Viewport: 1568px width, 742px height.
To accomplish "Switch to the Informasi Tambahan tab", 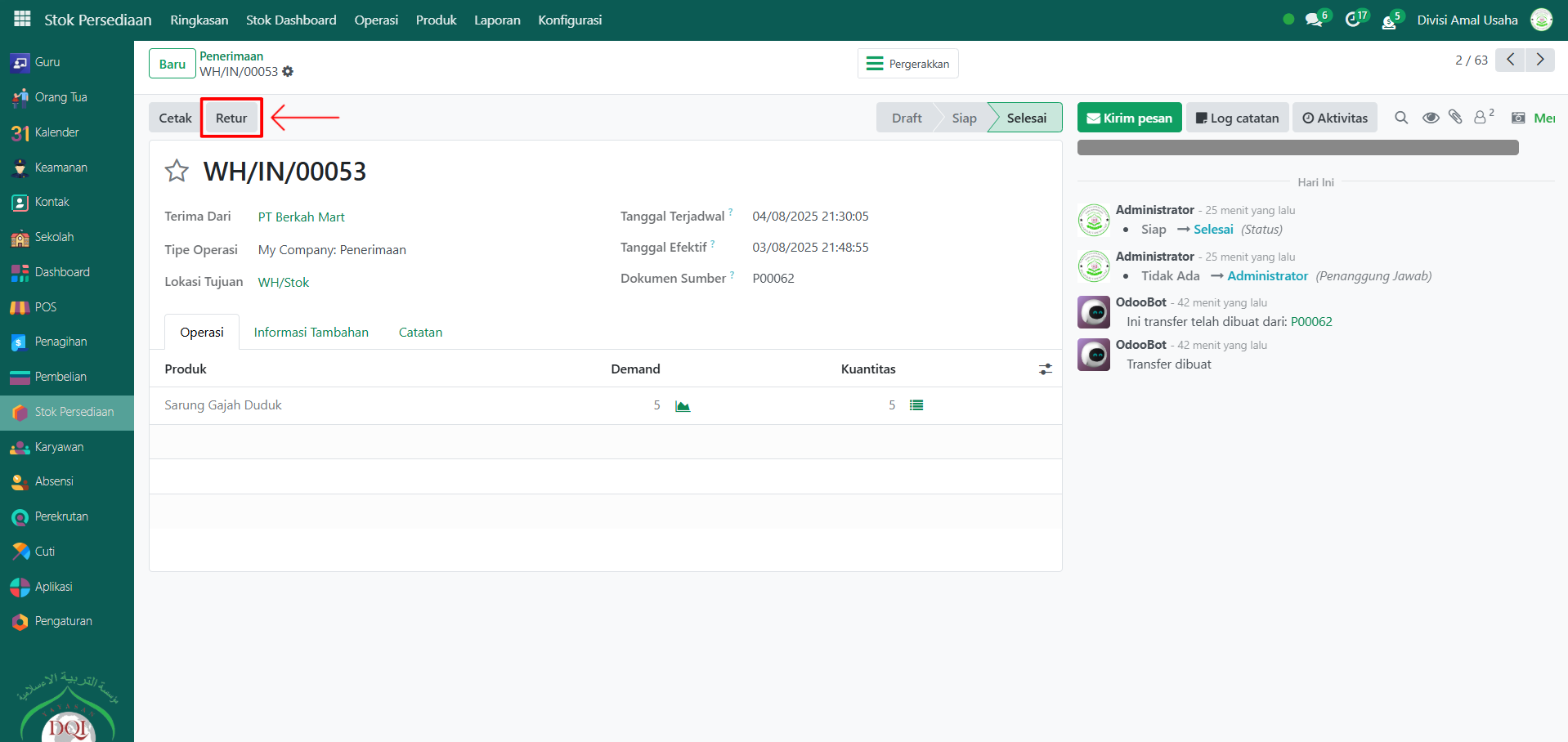I will click(x=311, y=332).
